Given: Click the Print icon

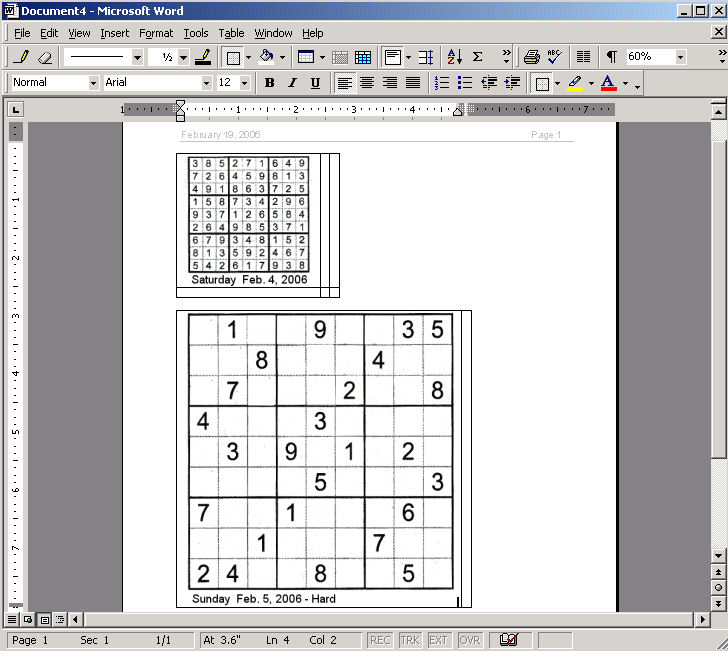Looking at the screenshot, I should click(532, 57).
